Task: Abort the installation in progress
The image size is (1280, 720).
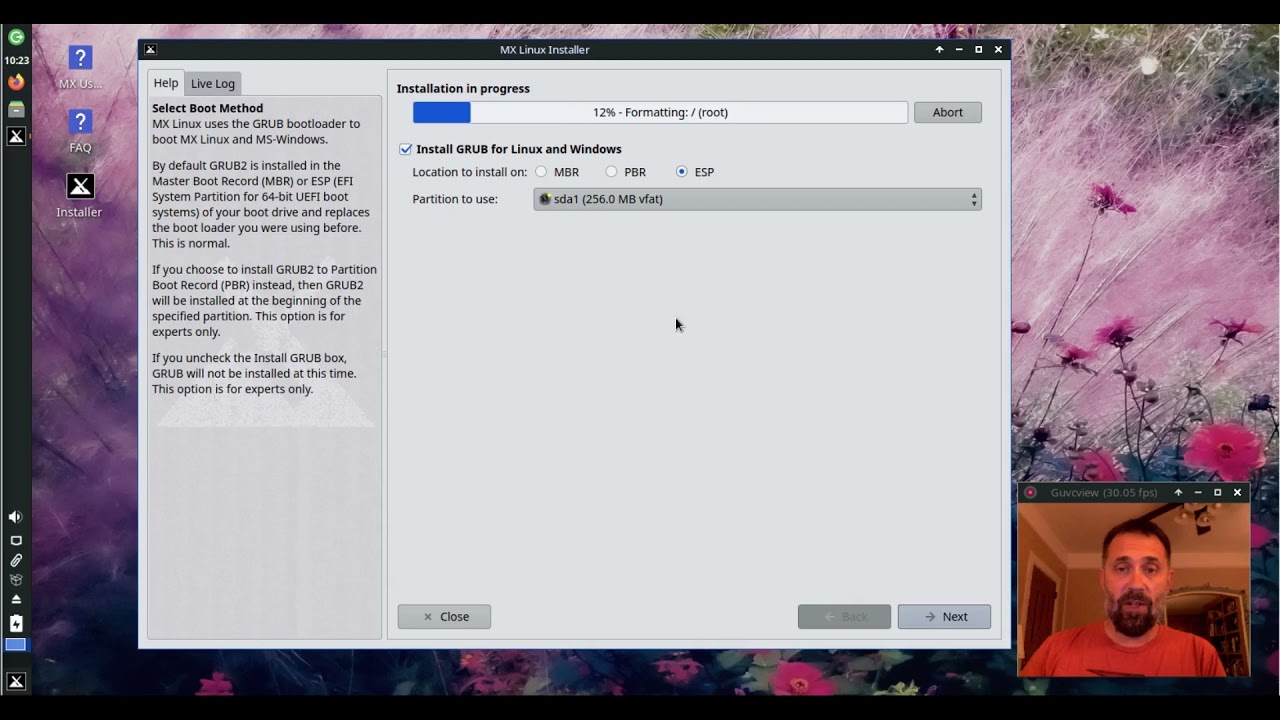Action: click(948, 112)
